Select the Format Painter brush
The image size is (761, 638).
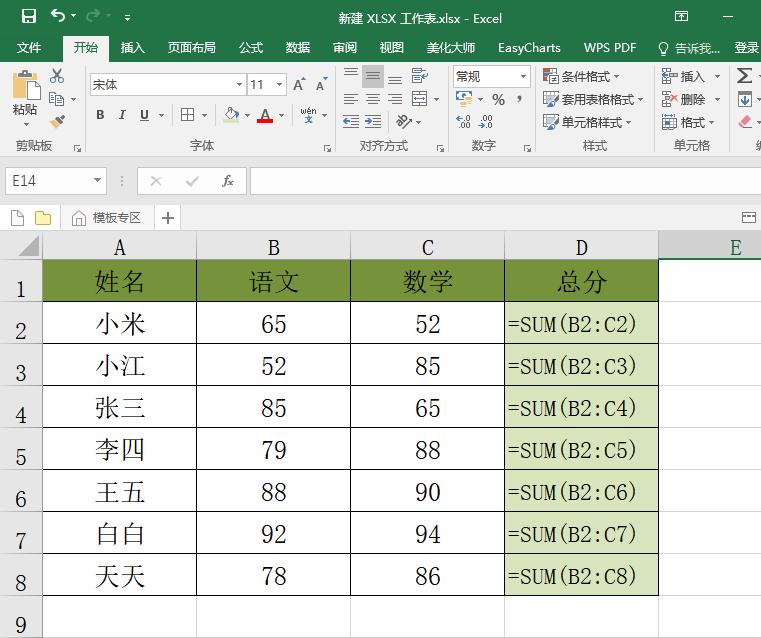[57, 121]
